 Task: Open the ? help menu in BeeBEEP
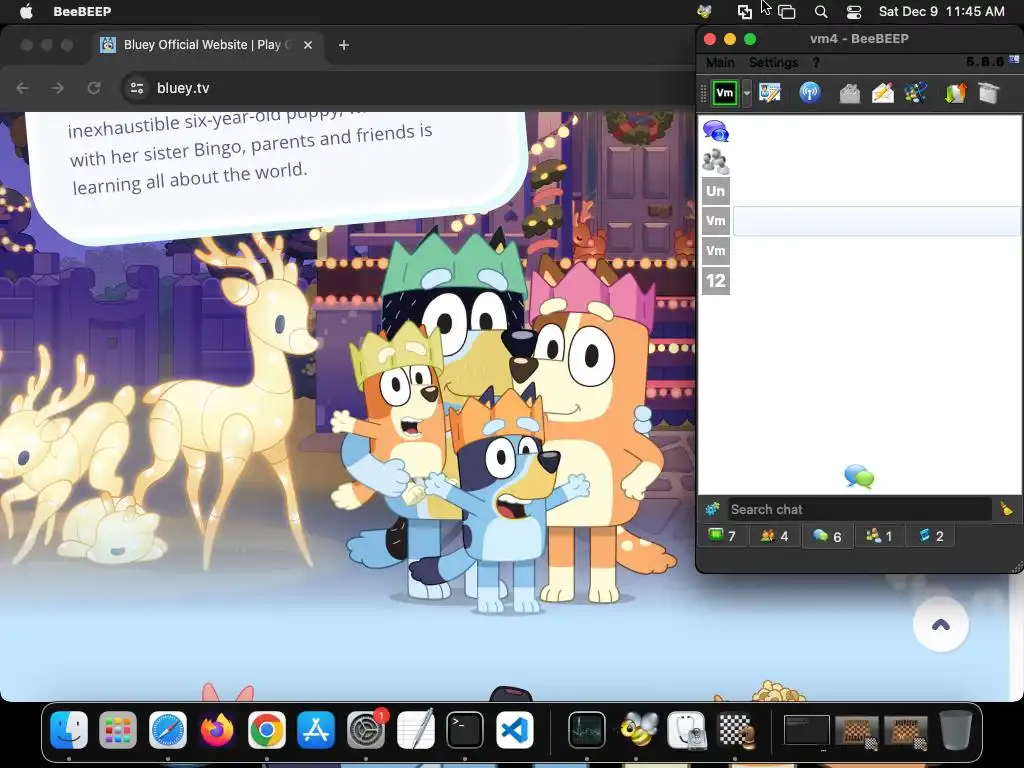[x=816, y=62]
